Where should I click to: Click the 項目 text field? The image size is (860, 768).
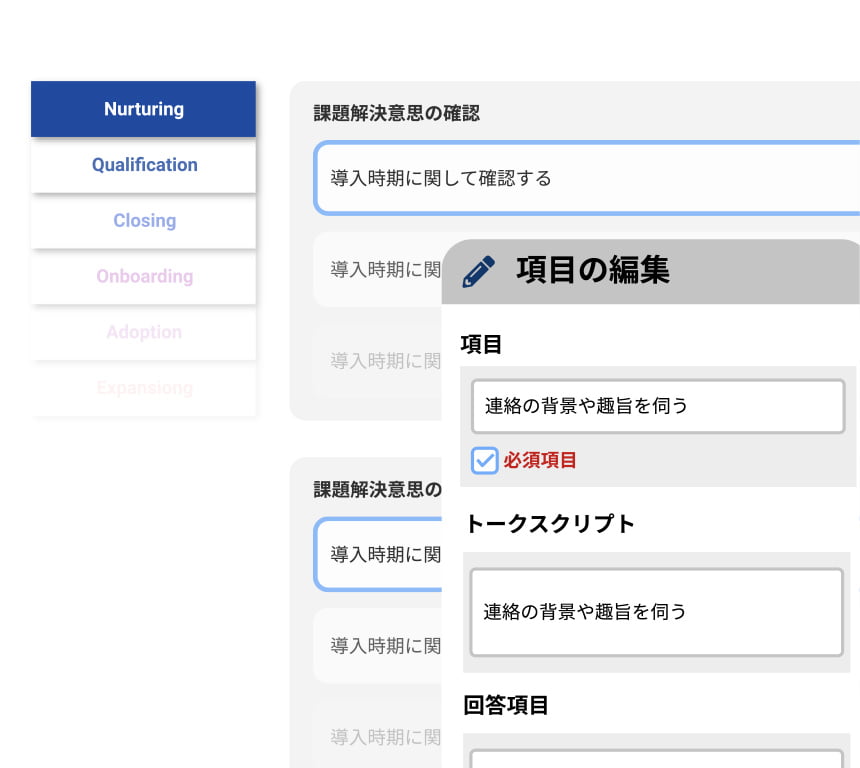point(658,406)
